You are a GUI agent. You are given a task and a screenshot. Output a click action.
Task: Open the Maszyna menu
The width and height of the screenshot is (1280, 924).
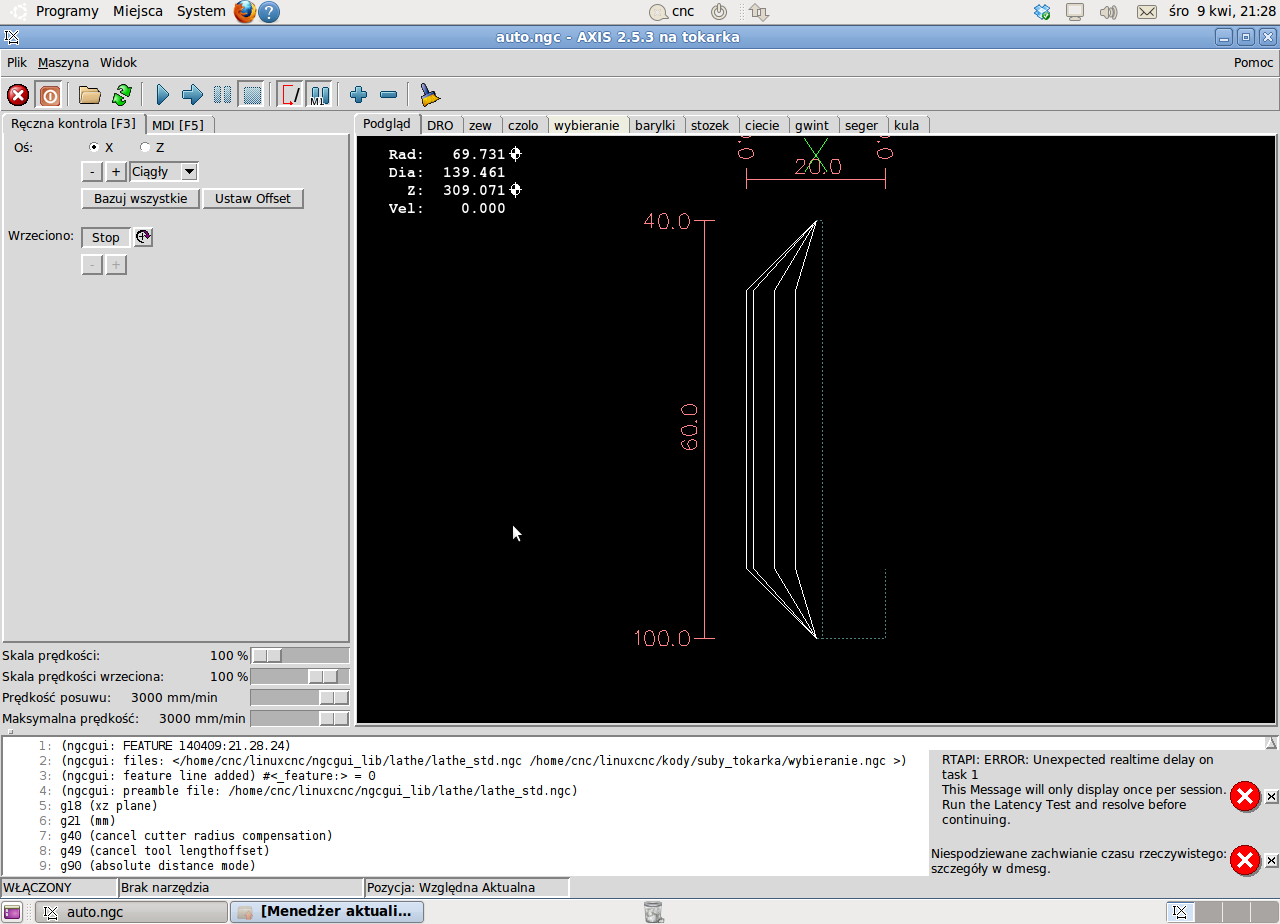click(63, 62)
